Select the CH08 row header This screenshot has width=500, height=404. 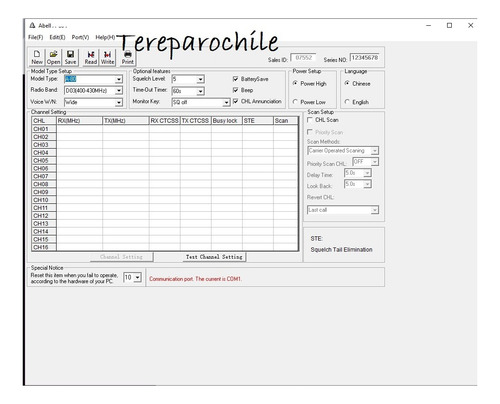(x=44, y=184)
